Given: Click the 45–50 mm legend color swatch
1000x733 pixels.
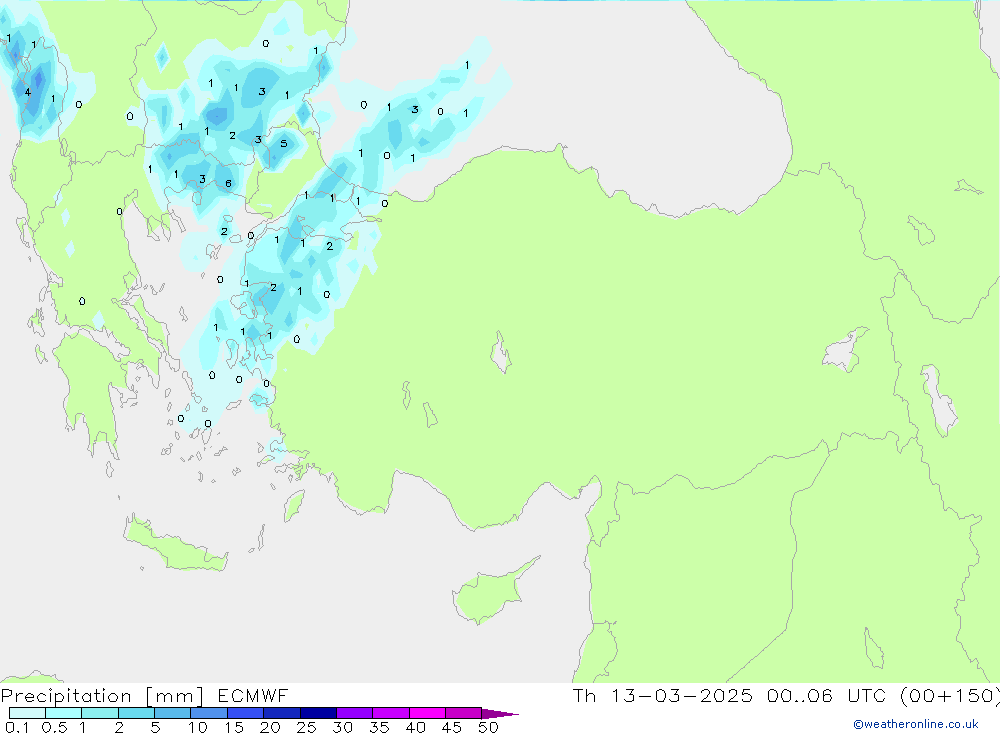Looking at the screenshot, I should [x=463, y=713].
